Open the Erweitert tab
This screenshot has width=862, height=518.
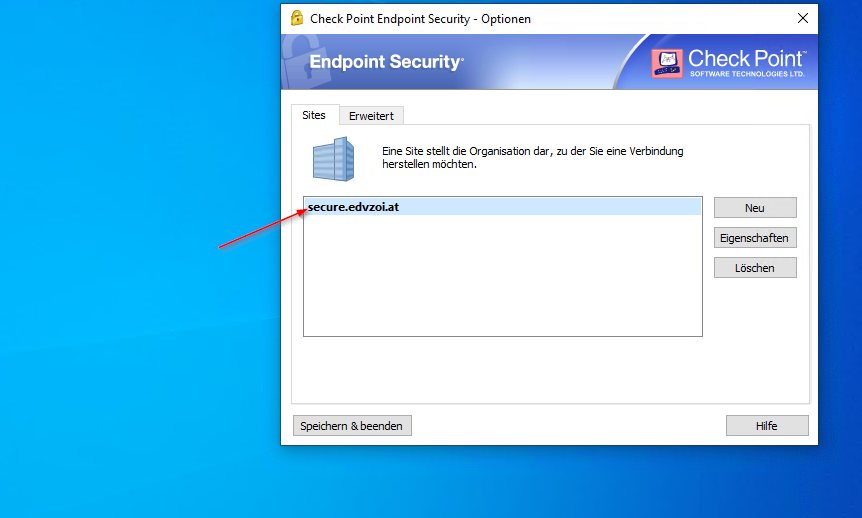tap(371, 116)
